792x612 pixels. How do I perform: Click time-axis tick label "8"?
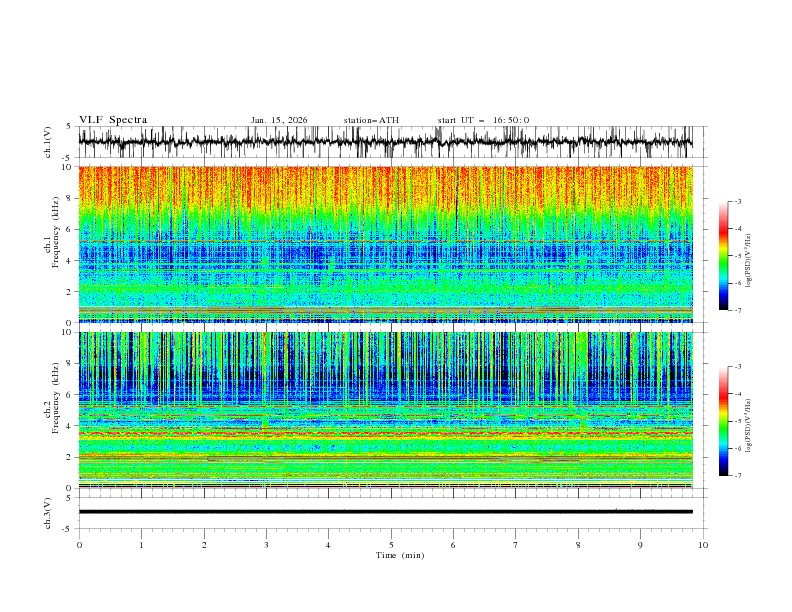point(578,545)
